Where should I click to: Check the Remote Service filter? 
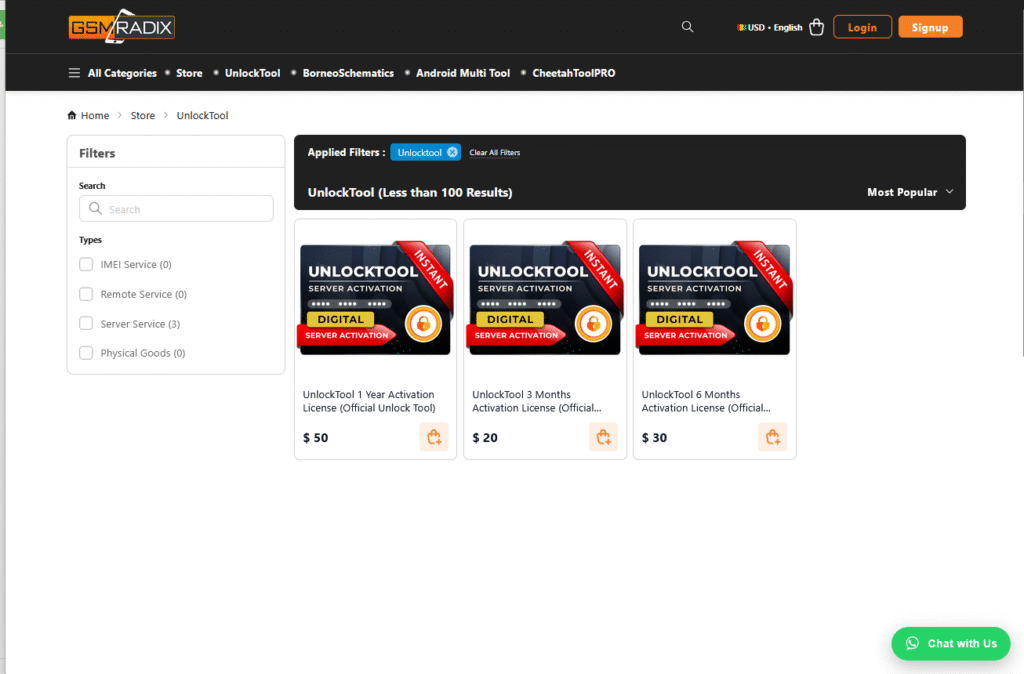click(86, 294)
